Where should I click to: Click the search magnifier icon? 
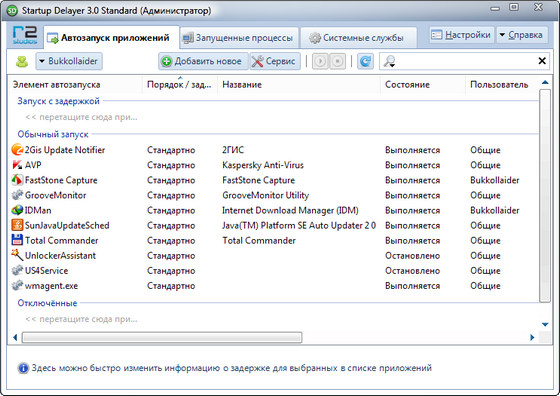tap(389, 61)
